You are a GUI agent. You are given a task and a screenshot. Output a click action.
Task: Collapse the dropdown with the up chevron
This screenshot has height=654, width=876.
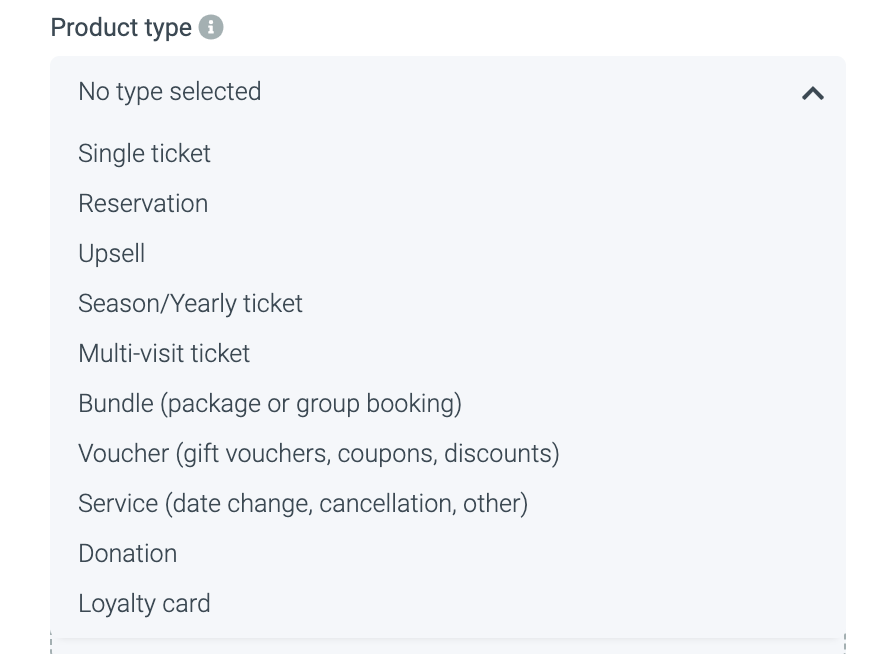pos(812,93)
